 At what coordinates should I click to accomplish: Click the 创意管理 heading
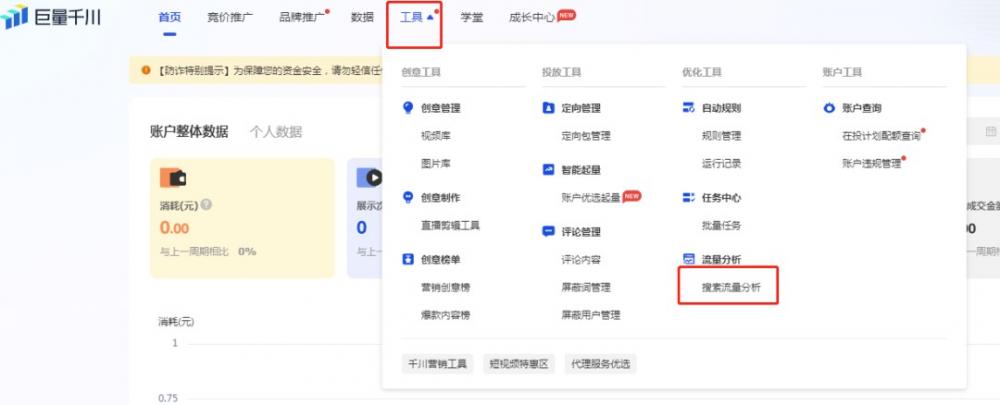(x=441, y=108)
